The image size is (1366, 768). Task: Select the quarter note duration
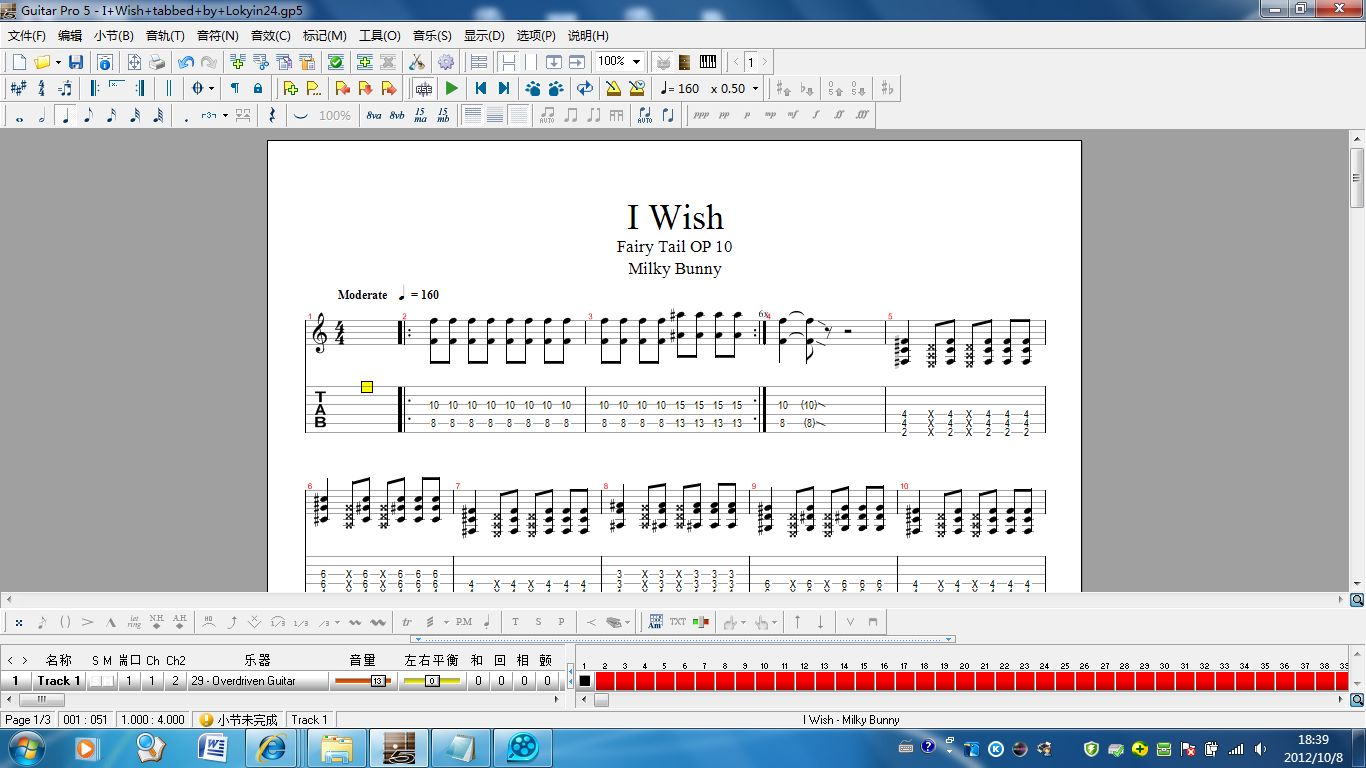[x=65, y=115]
